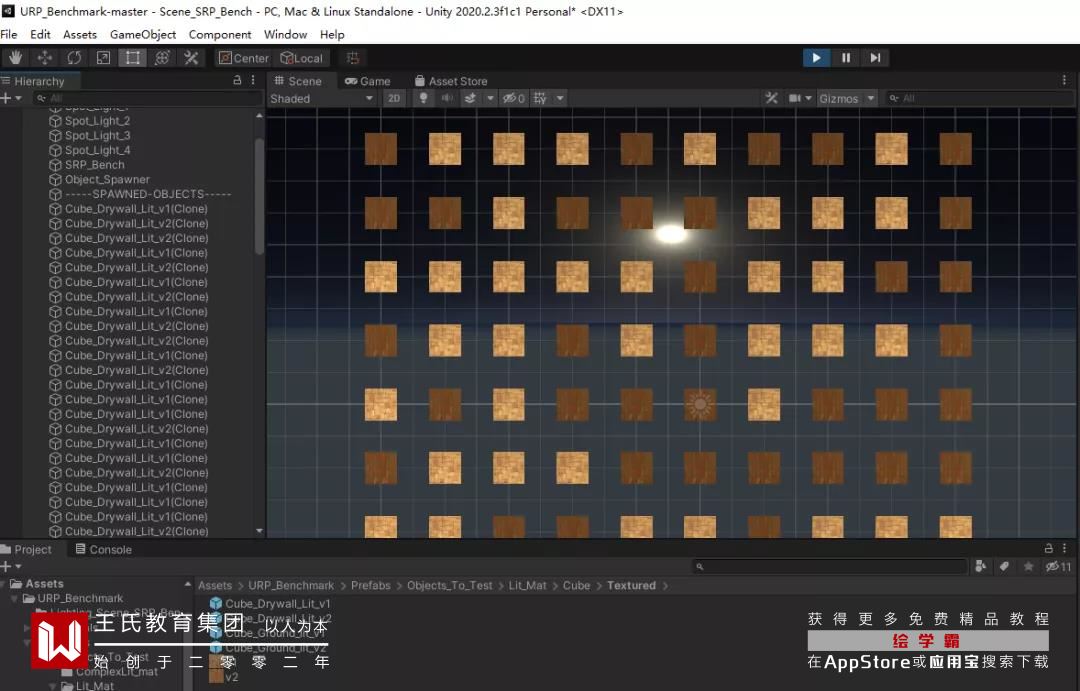The height and width of the screenshot is (691, 1080).
Task: Click the Play button
Action: tap(816, 58)
